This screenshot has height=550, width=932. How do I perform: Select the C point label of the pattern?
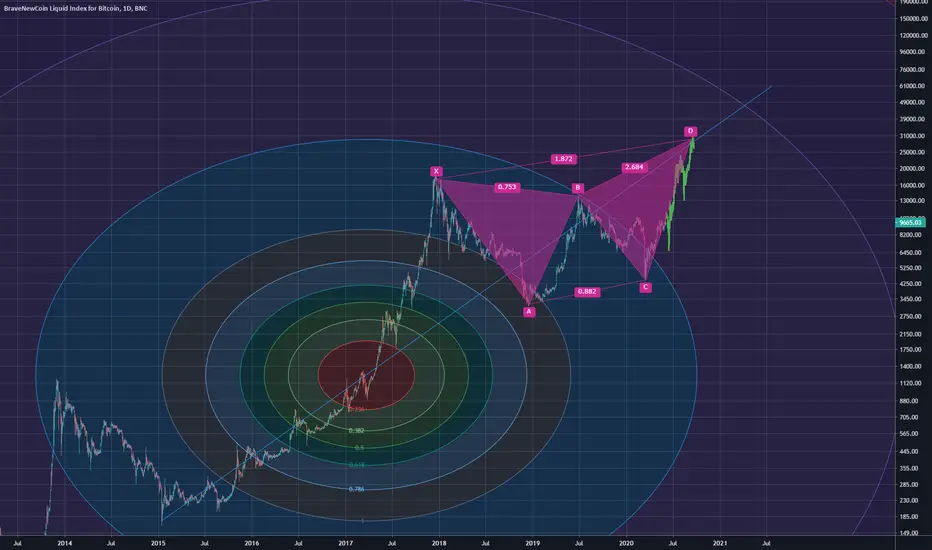coord(646,287)
